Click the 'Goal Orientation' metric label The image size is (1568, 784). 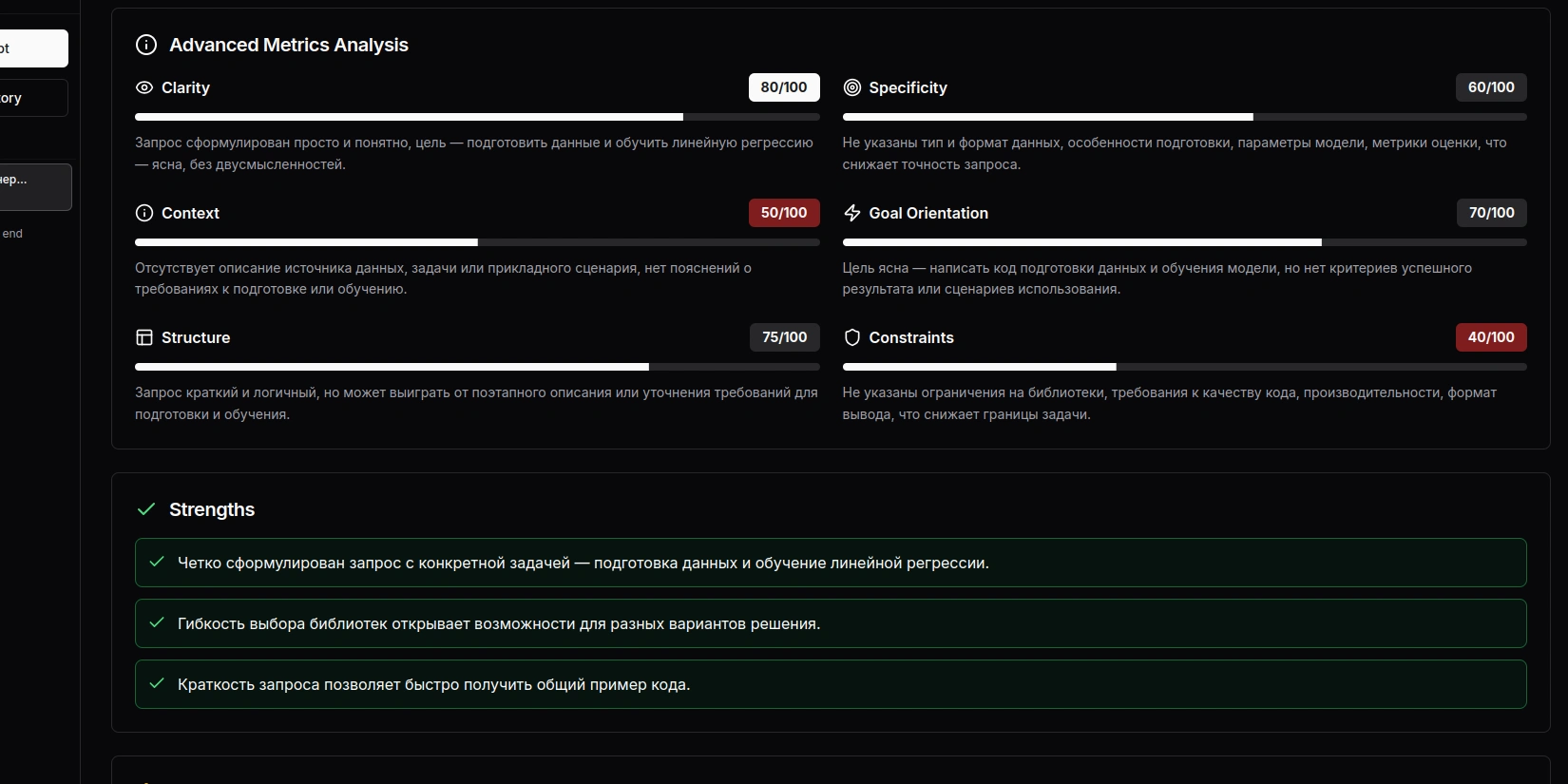pos(928,213)
